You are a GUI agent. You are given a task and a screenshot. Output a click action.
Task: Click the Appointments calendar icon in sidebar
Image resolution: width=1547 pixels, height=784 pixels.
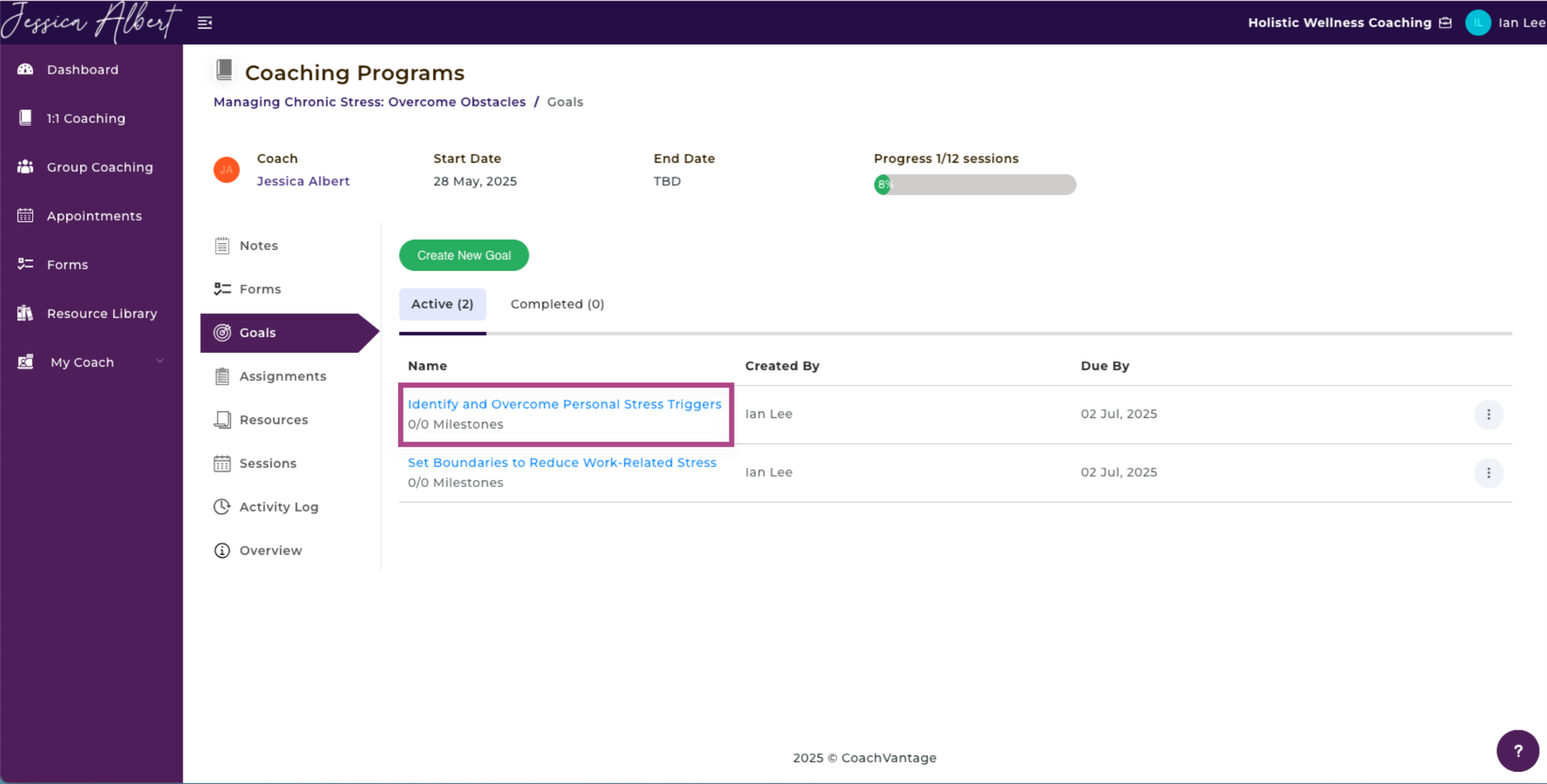pos(25,216)
